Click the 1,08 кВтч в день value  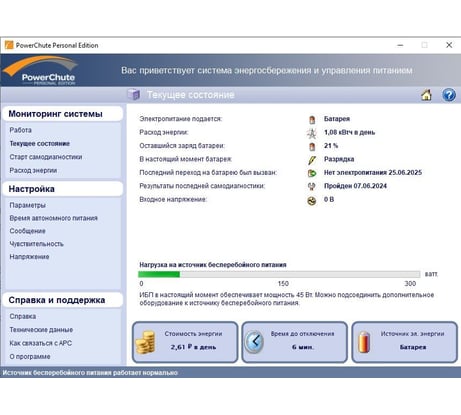click(x=349, y=132)
